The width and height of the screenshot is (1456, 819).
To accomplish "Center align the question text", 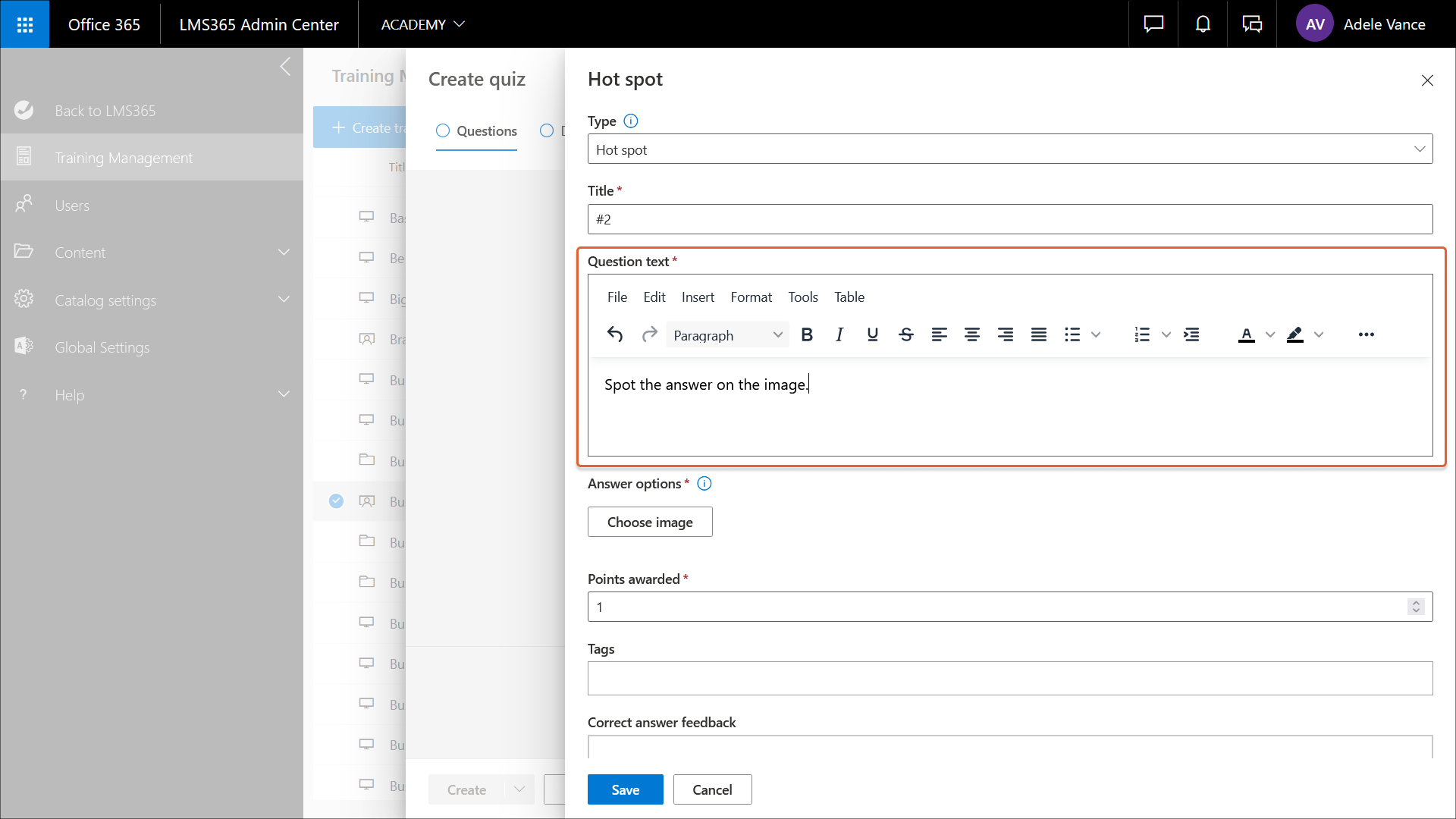I will [971, 334].
